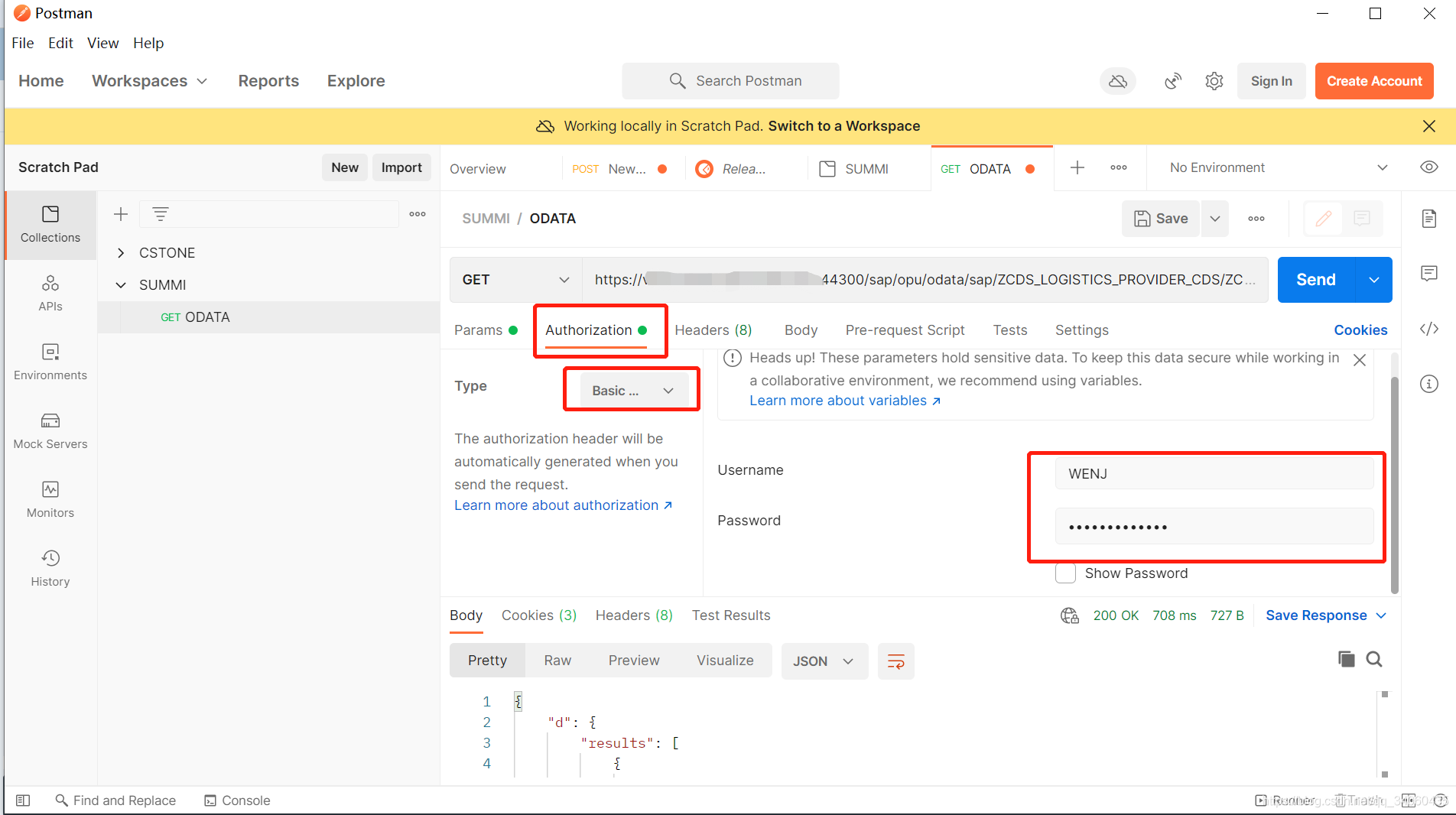Open the authorization Type dropdown
The image size is (1456, 815).
(x=633, y=391)
